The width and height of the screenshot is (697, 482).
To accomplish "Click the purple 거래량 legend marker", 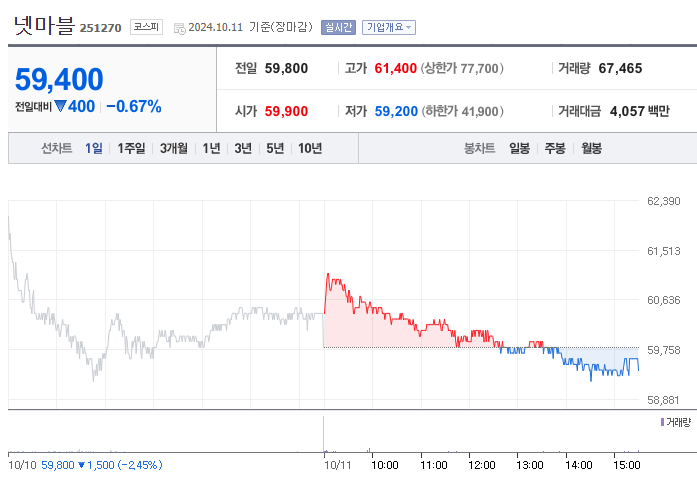I will (x=662, y=422).
